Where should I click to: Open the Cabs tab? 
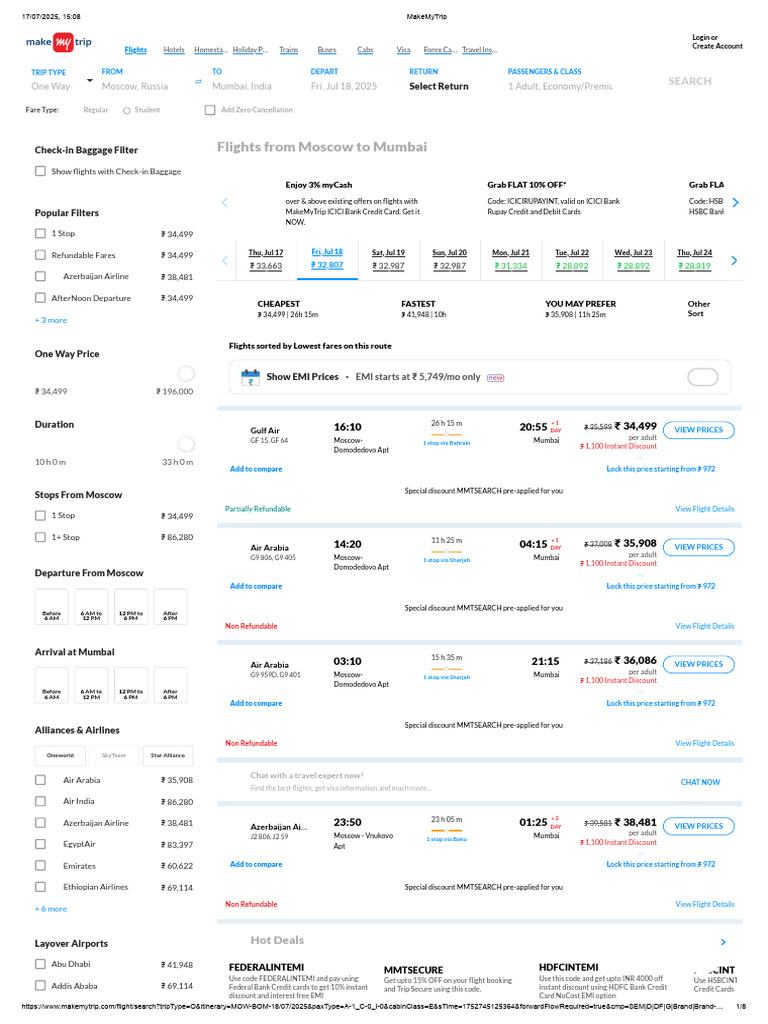pyautogui.click(x=365, y=50)
